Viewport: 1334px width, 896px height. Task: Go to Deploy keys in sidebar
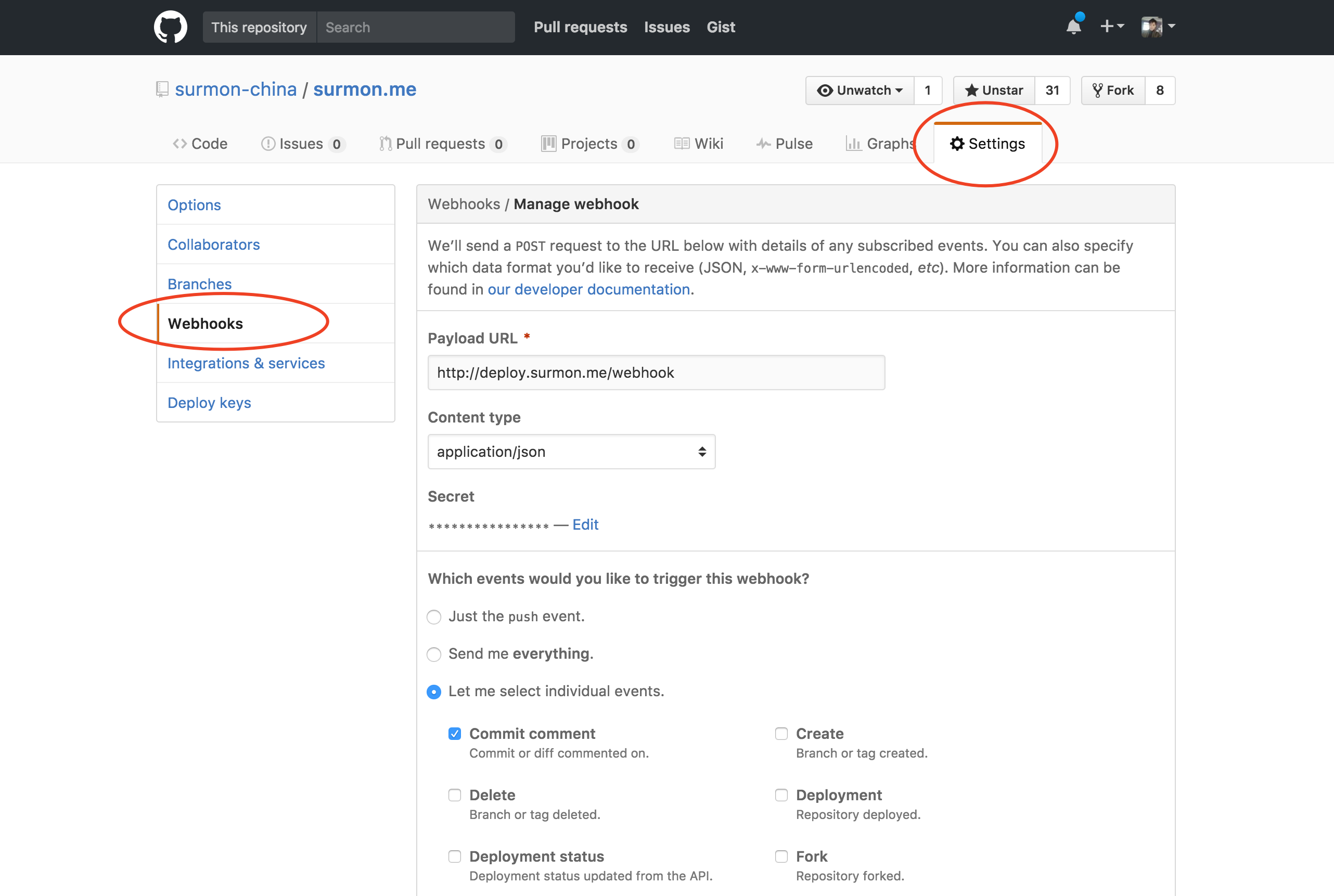click(209, 403)
